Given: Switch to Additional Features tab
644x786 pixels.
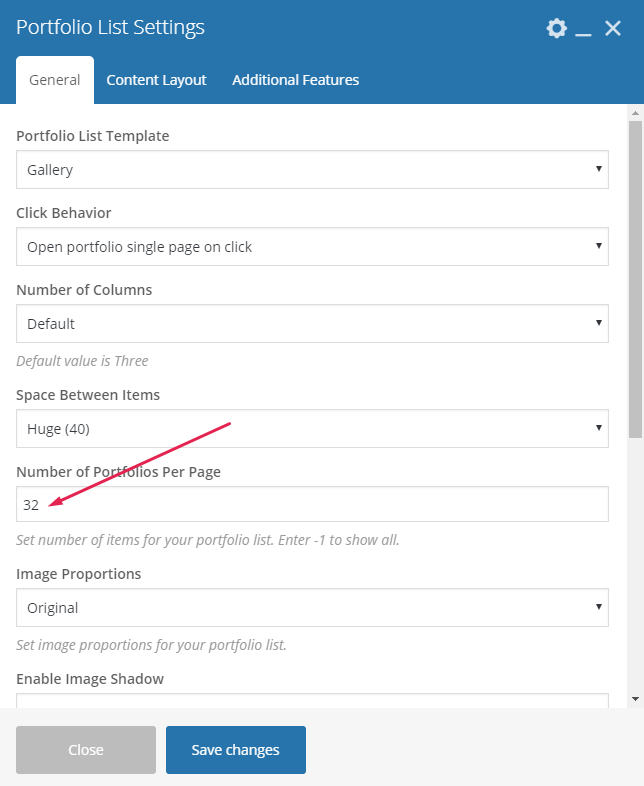Looking at the screenshot, I should pyautogui.click(x=295, y=80).
